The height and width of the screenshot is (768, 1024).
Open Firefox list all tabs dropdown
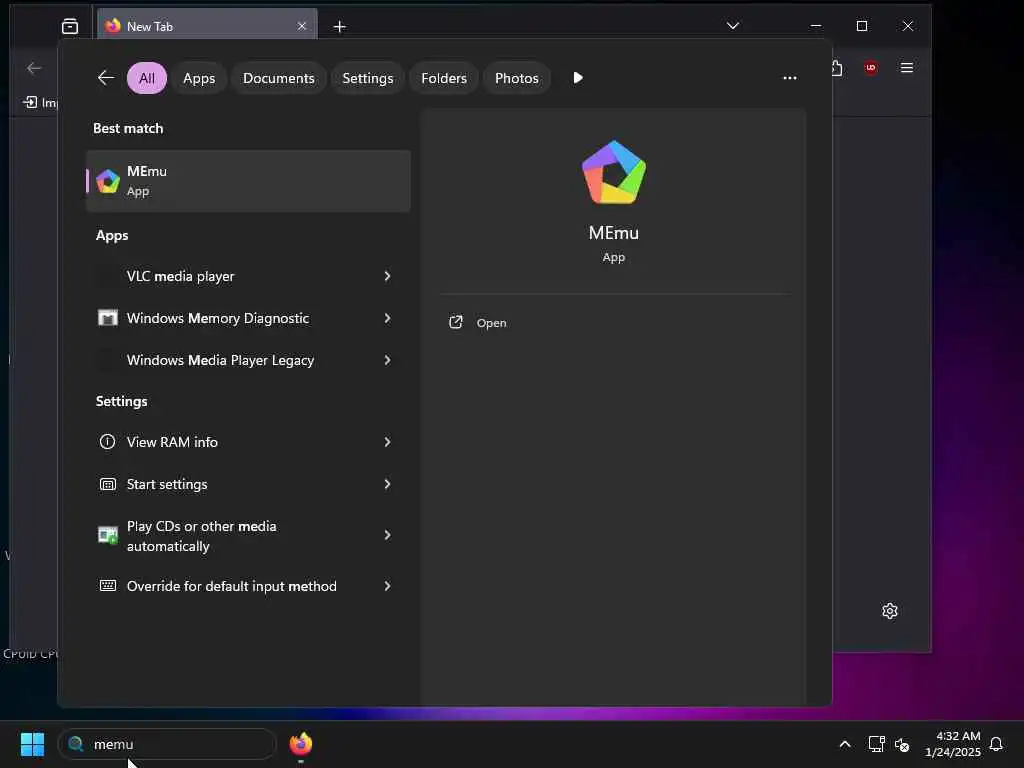coord(733,25)
